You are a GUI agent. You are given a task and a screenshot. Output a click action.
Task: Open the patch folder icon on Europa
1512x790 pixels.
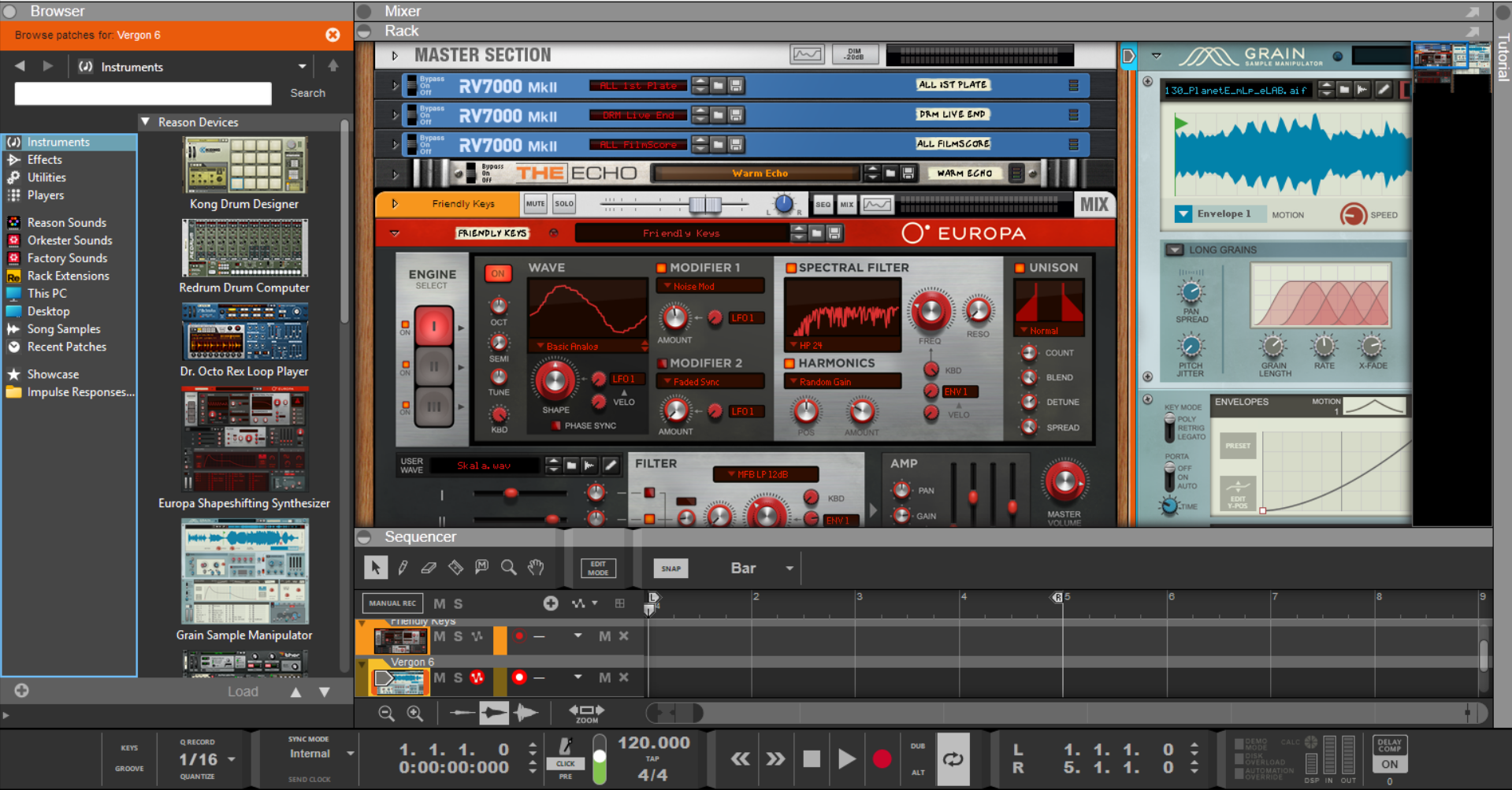point(817,233)
